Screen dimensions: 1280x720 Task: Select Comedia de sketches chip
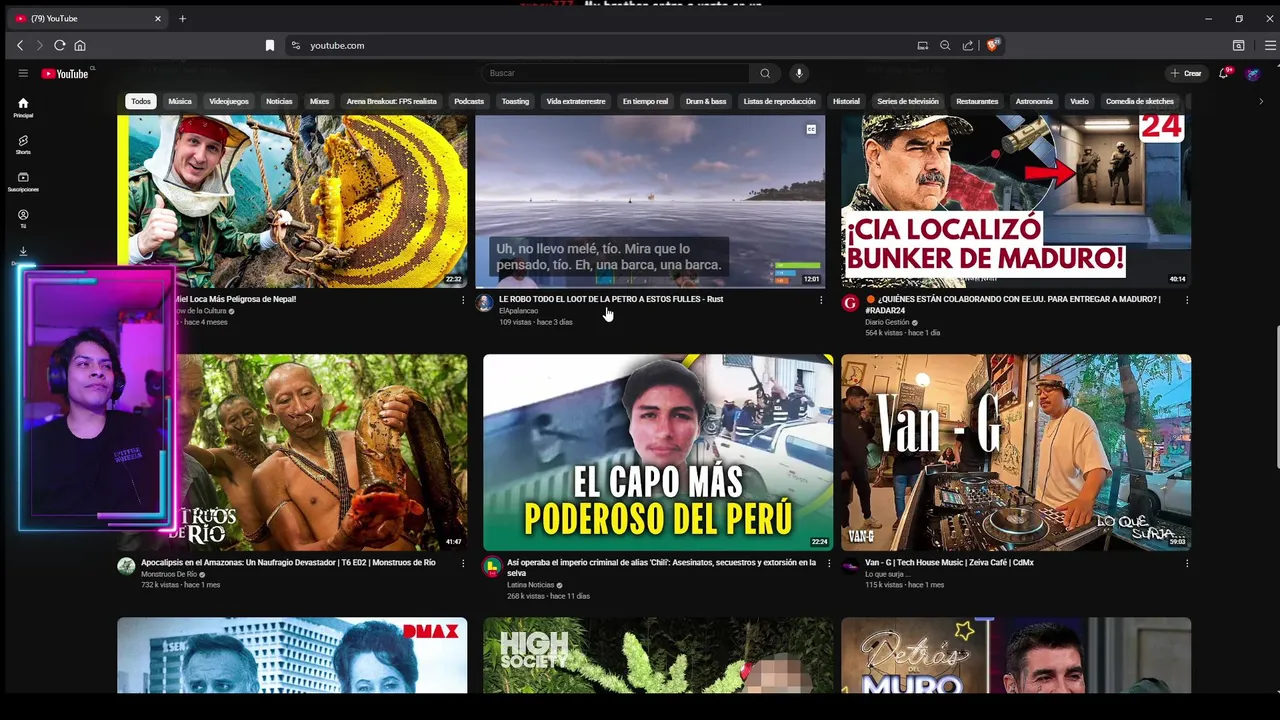1140,101
